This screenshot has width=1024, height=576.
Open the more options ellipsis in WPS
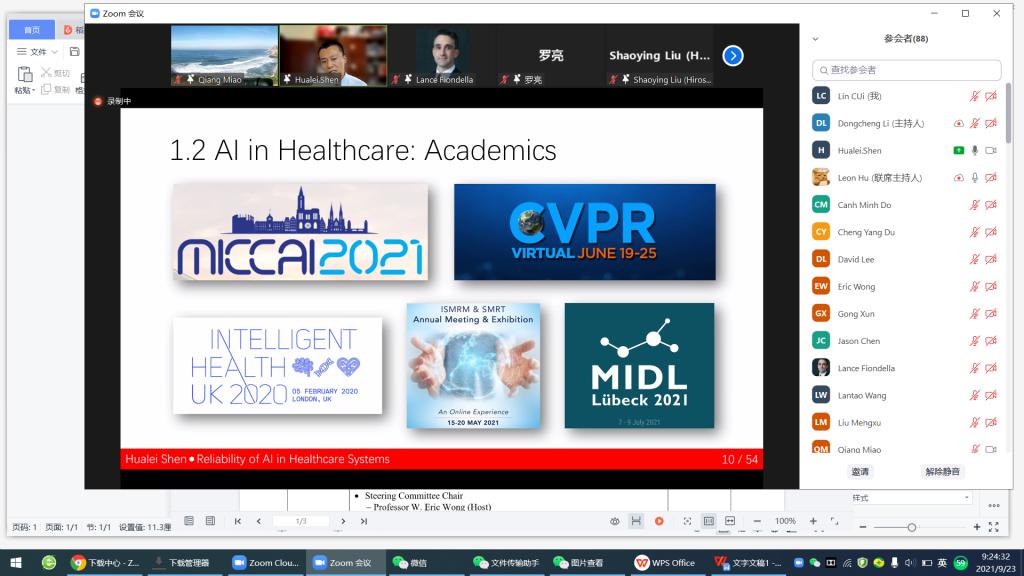[x=994, y=505]
